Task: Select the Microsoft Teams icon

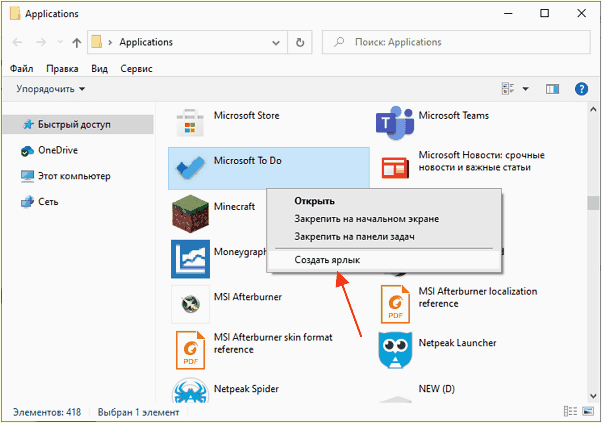Action: pyautogui.click(x=395, y=123)
